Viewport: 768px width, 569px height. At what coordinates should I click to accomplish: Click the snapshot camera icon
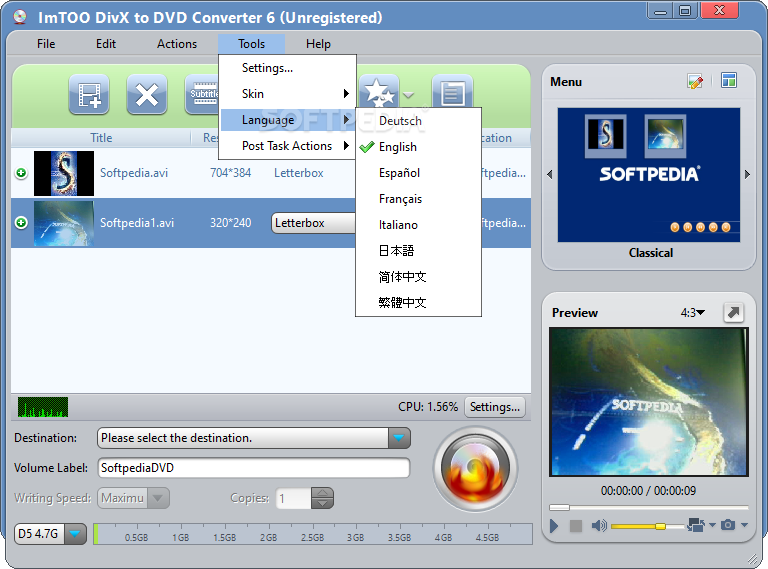tap(728, 525)
